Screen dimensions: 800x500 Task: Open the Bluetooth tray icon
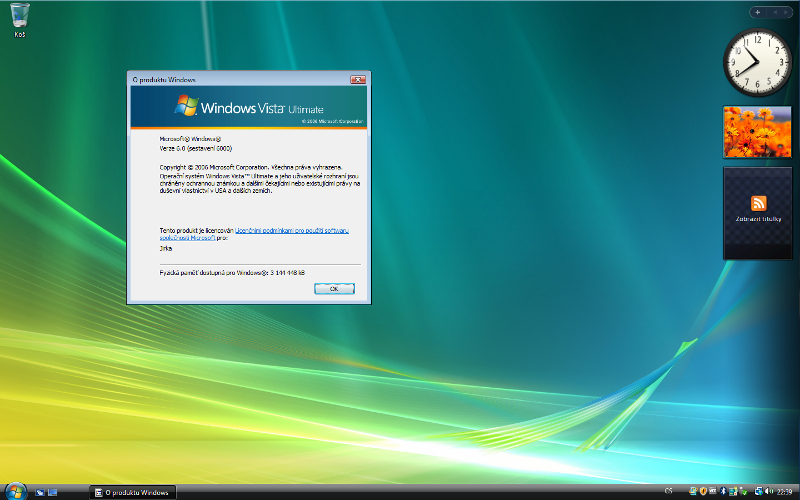tap(723, 491)
